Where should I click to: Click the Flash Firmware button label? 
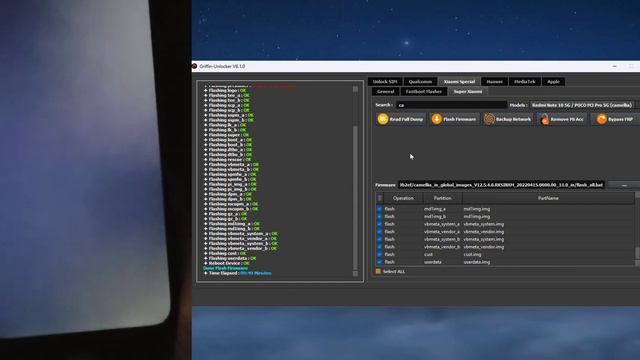[460, 119]
